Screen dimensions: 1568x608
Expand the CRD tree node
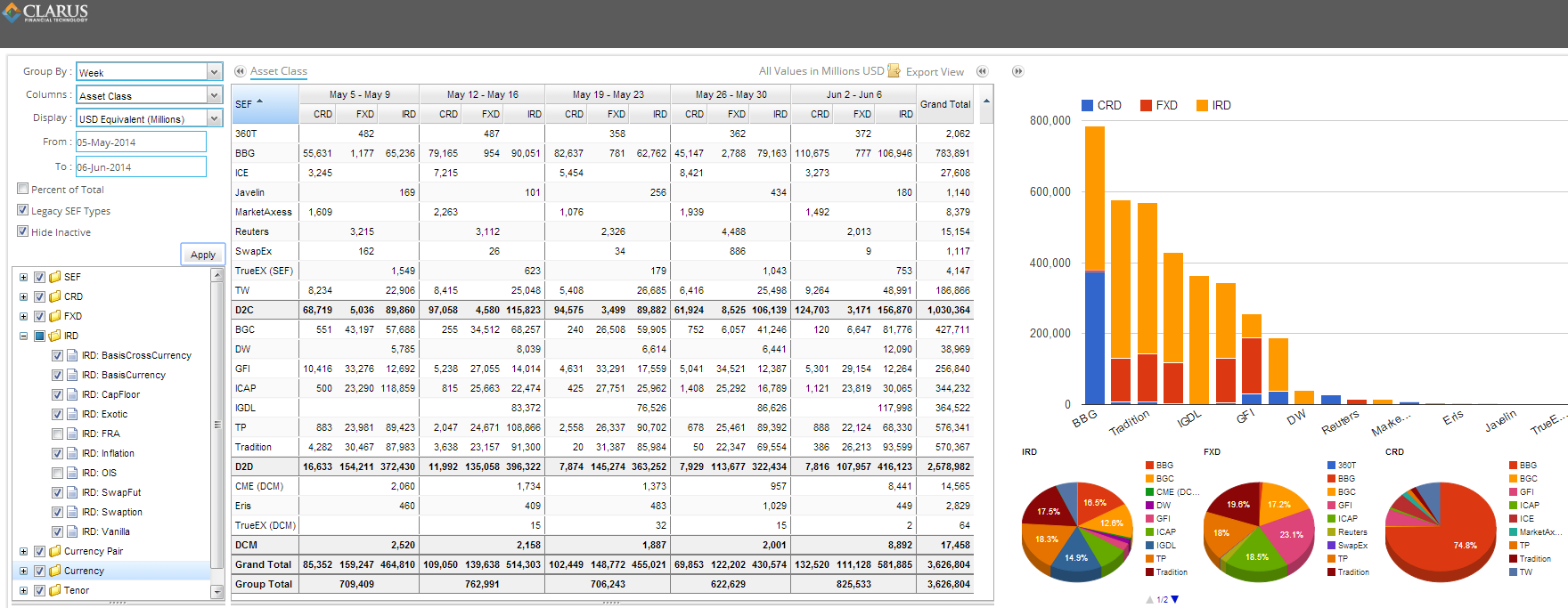23,296
